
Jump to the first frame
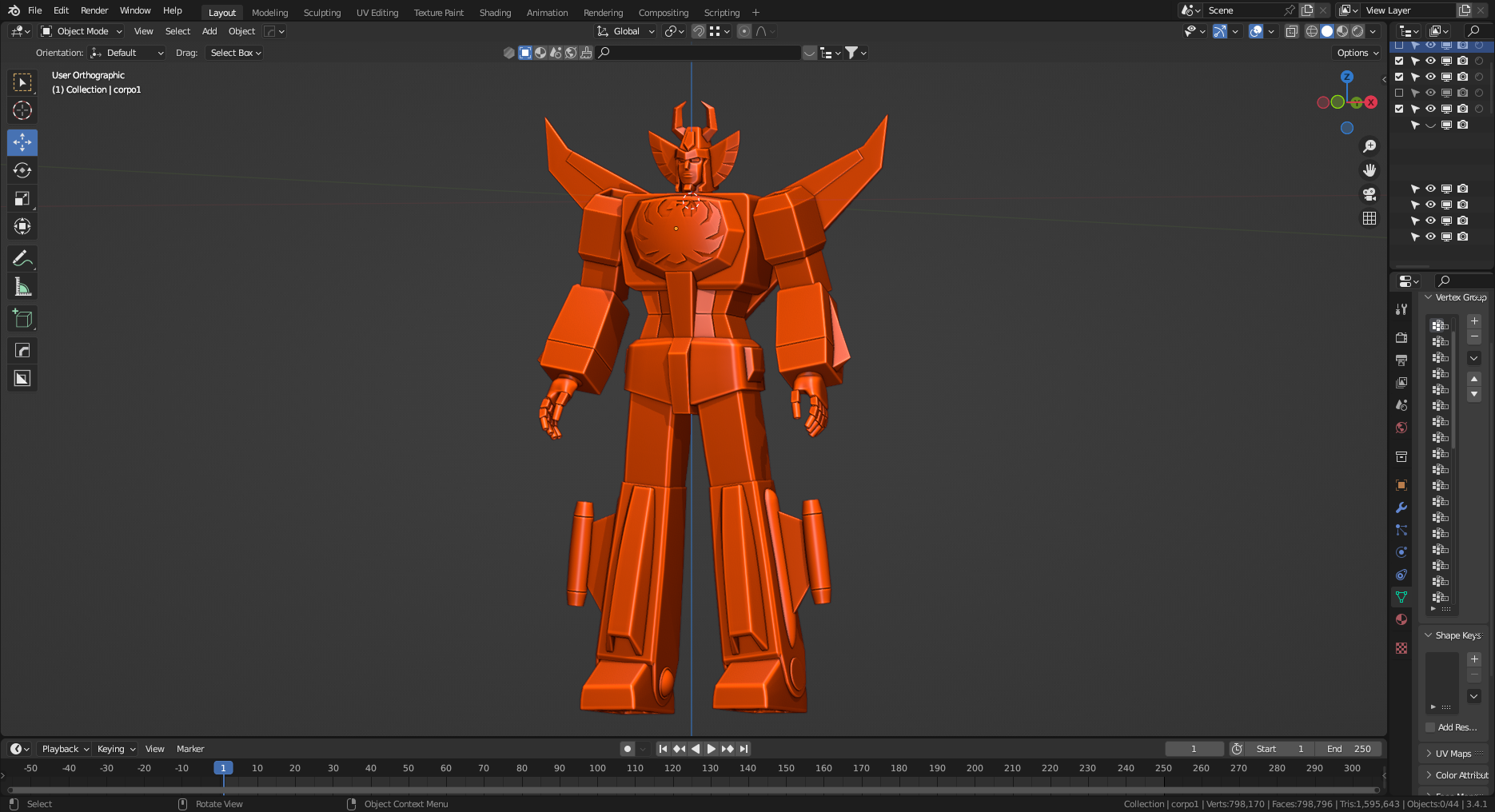(663, 749)
